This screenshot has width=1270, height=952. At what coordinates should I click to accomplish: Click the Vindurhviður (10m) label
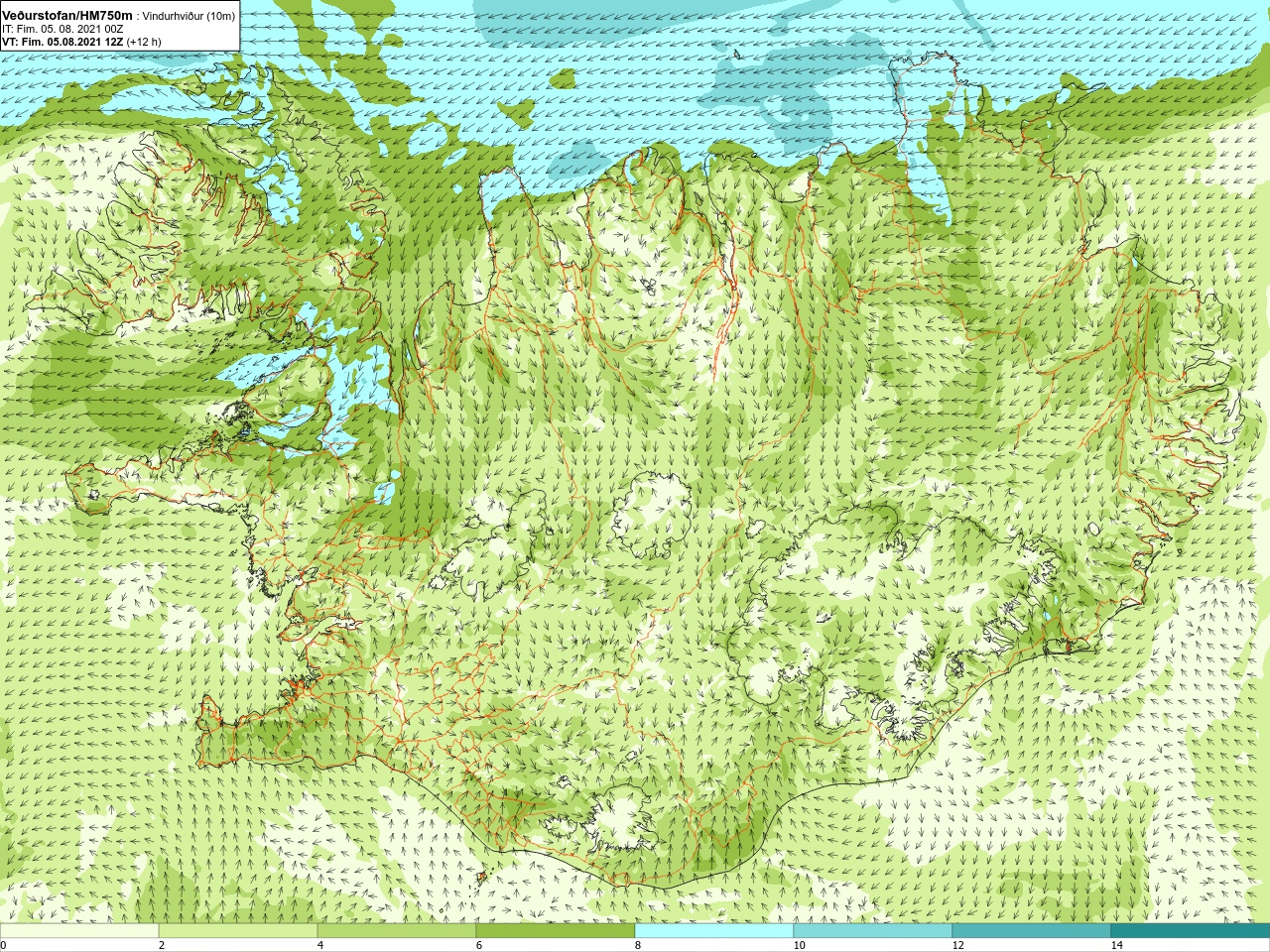pos(190,16)
